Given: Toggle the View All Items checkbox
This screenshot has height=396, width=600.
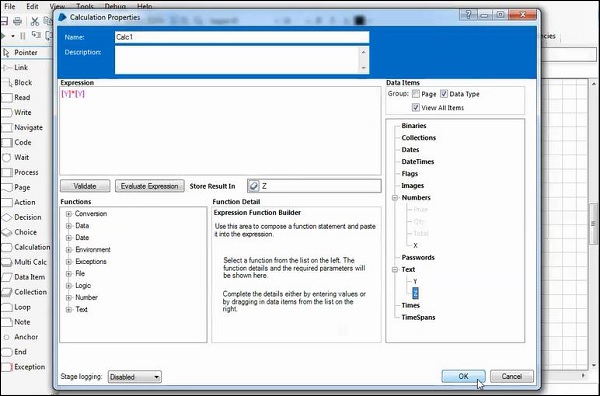Looking at the screenshot, I should point(416,108).
